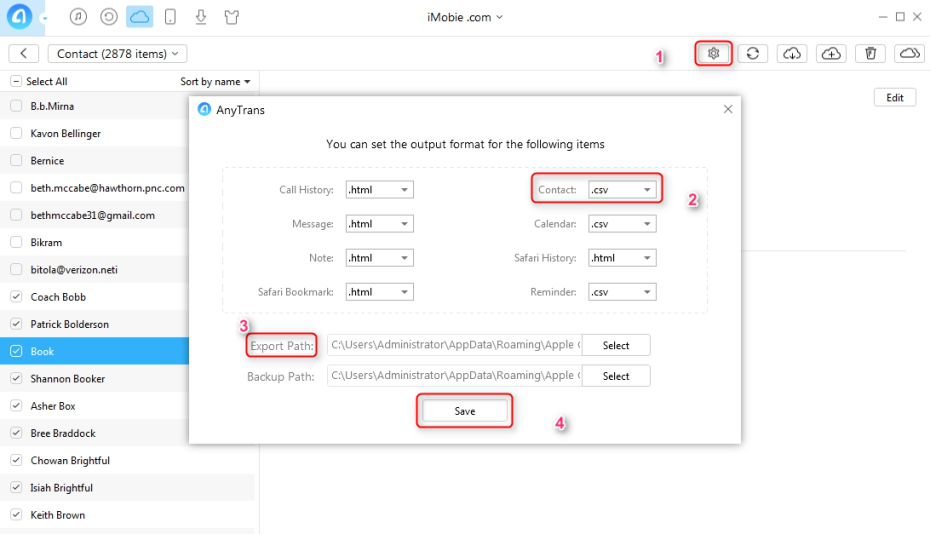Click Select for the Backup Path
The image size is (931, 535).
[616, 376]
